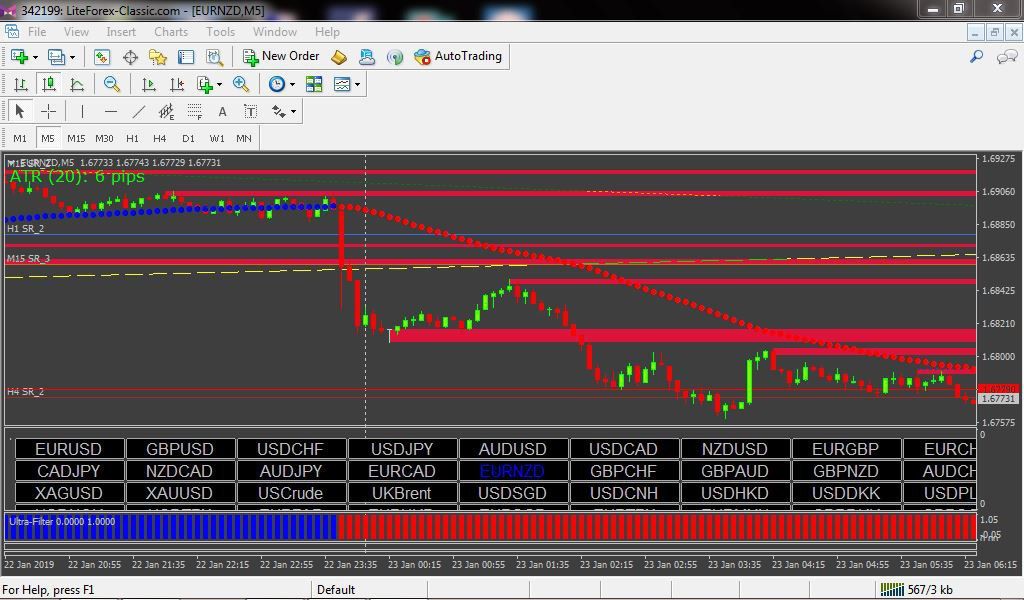Select the Fibonacci retracement tool
This screenshot has height=600, width=1024.
(195, 112)
